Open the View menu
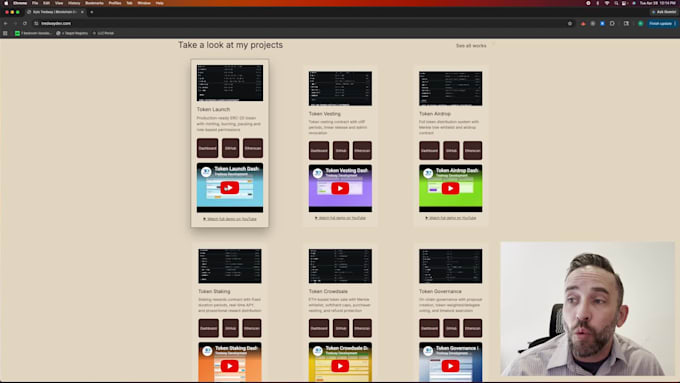680x383 pixels. 59,3
